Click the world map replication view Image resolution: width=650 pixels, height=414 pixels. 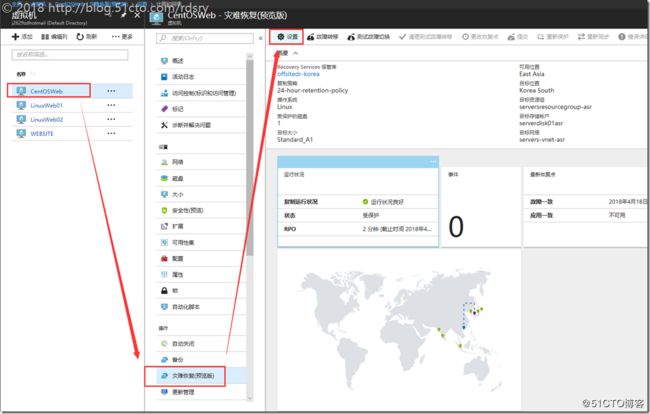point(398,329)
